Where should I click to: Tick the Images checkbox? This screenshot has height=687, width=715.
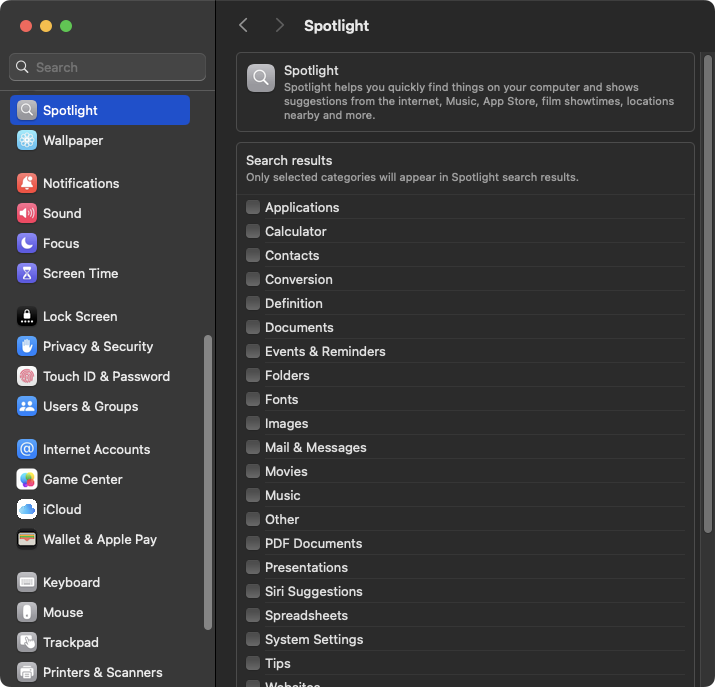pyautogui.click(x=253, y=423)
